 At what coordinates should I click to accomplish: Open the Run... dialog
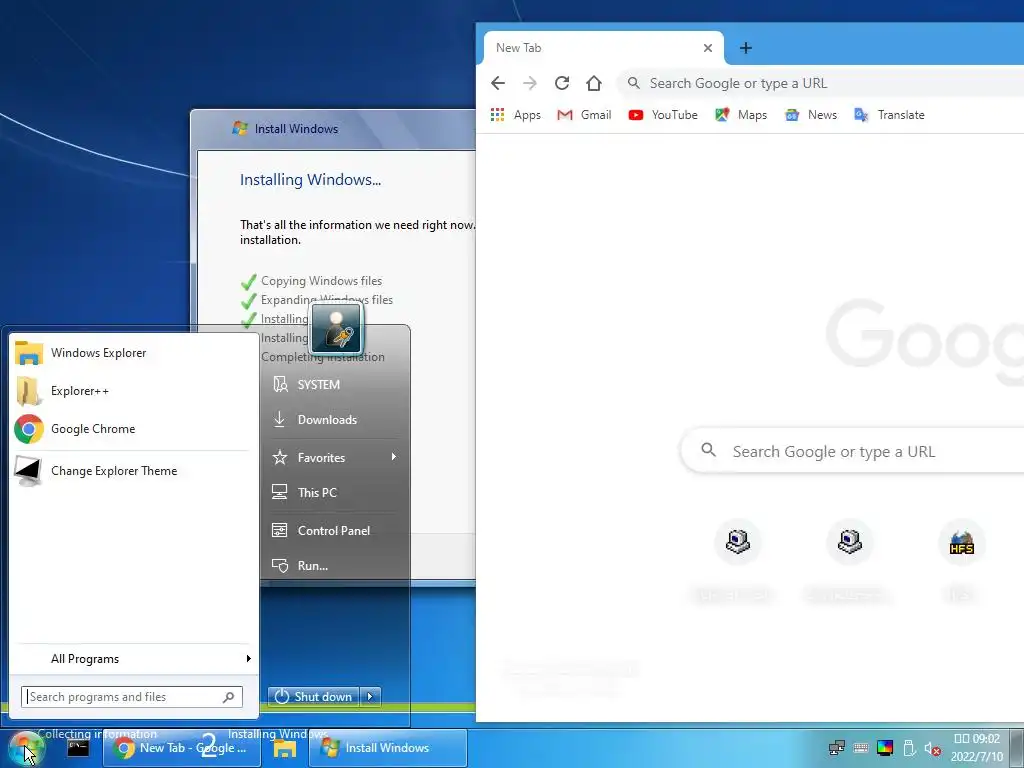(334, 566)
